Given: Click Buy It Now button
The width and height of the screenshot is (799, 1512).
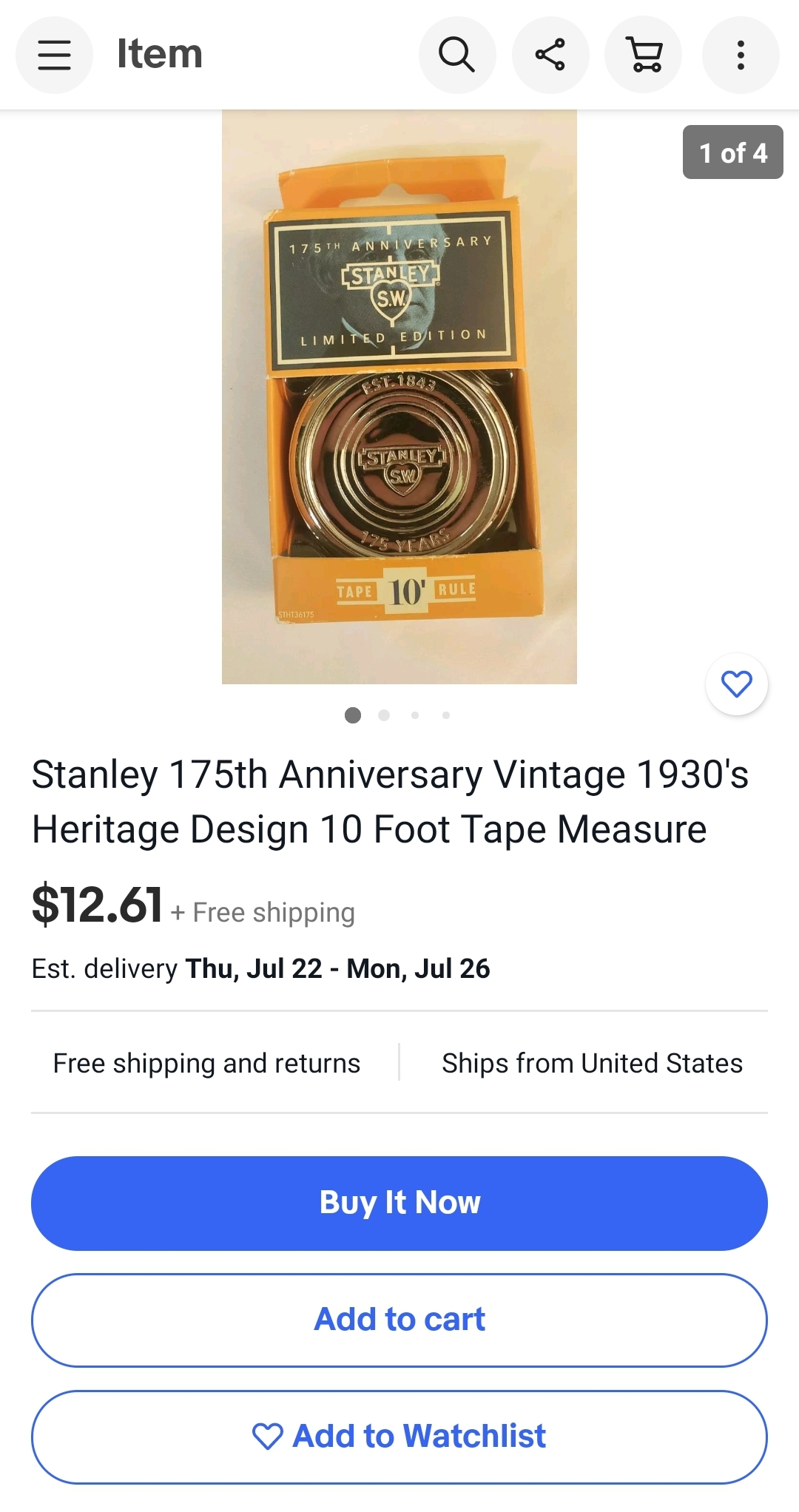Looking at the screenshot, I should point(399,1204).
